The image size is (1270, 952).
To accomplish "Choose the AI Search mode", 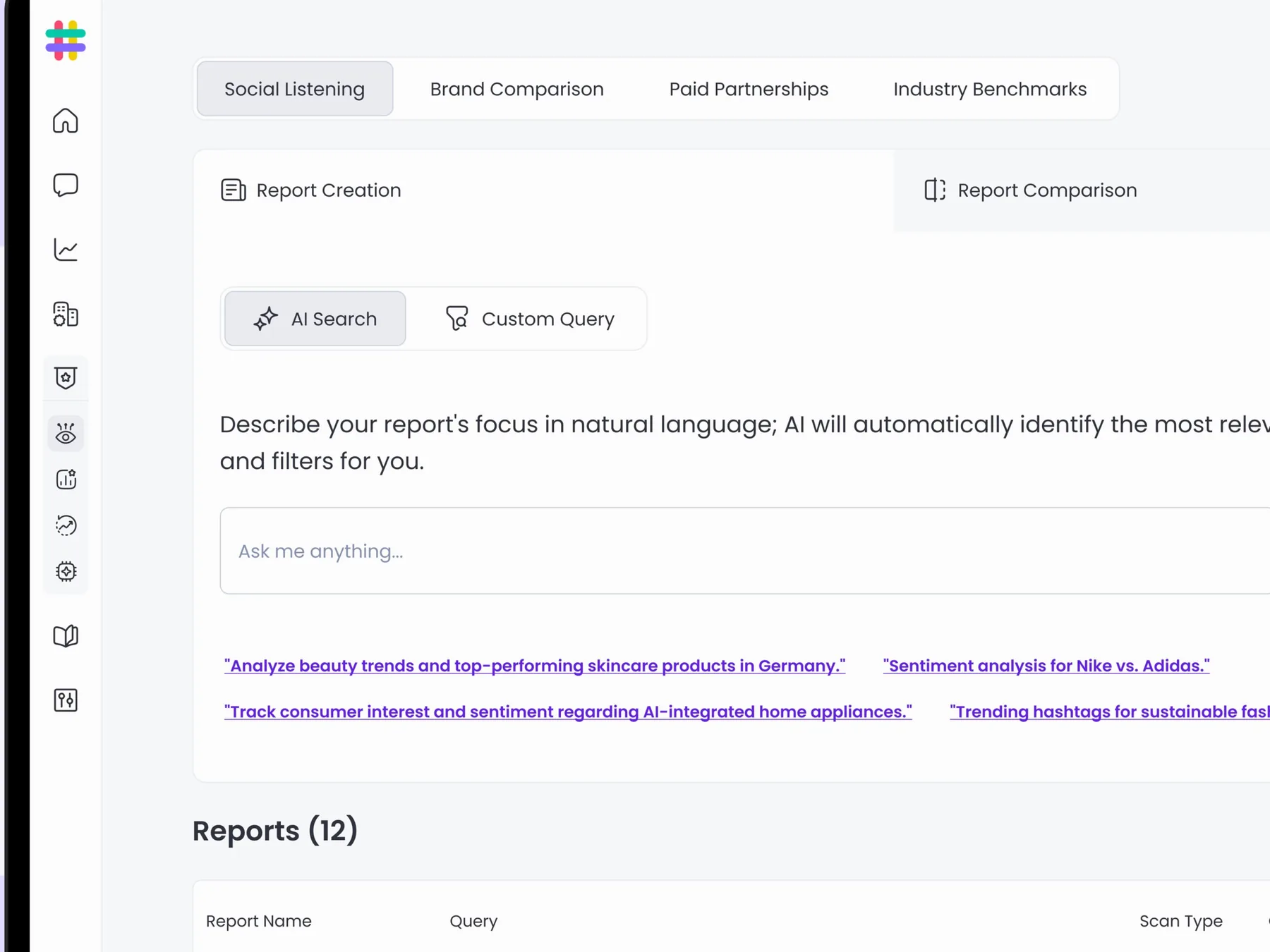I will tap(315, 319).
